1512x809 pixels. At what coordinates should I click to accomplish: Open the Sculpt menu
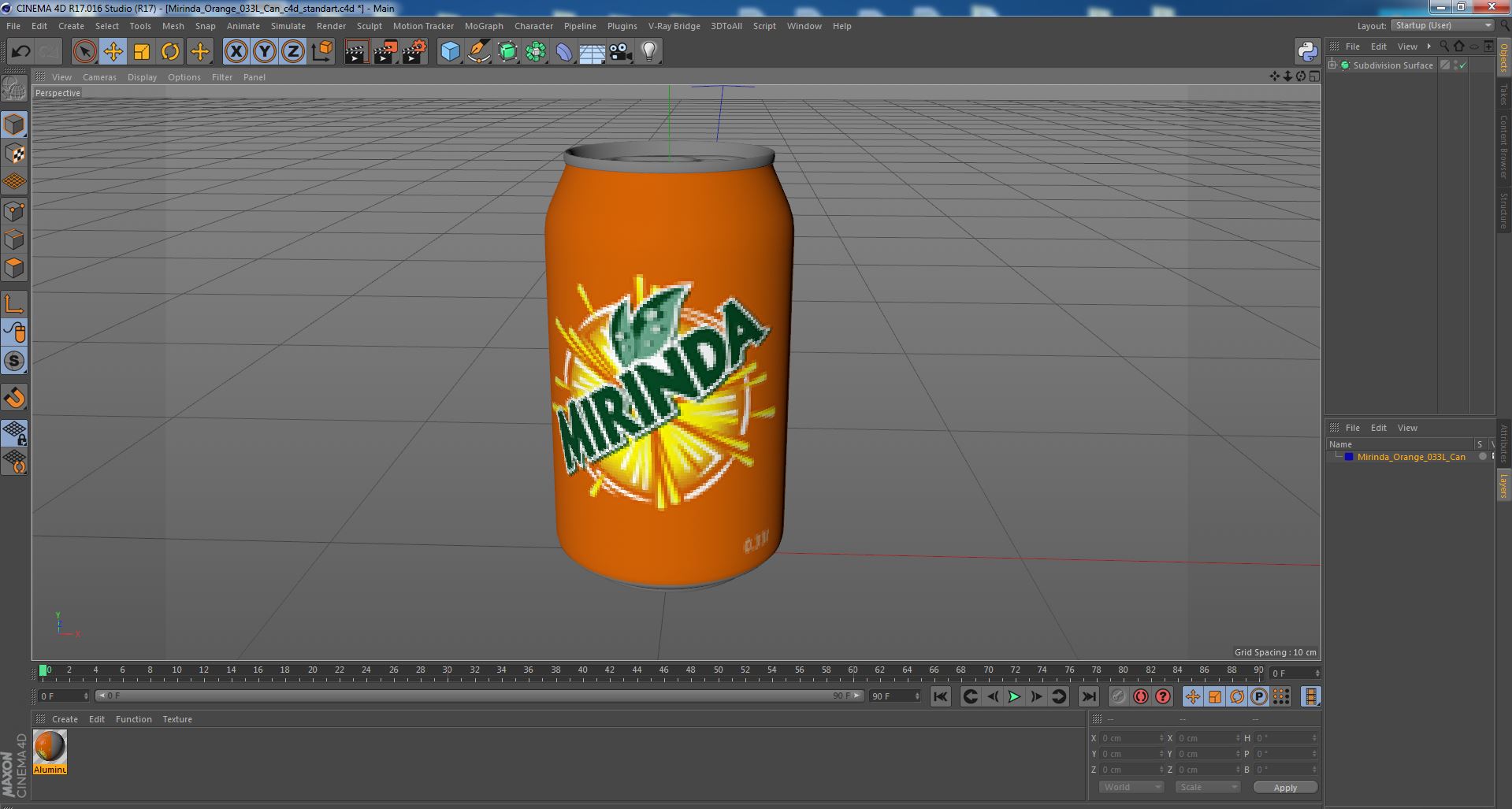coord(369,26)
